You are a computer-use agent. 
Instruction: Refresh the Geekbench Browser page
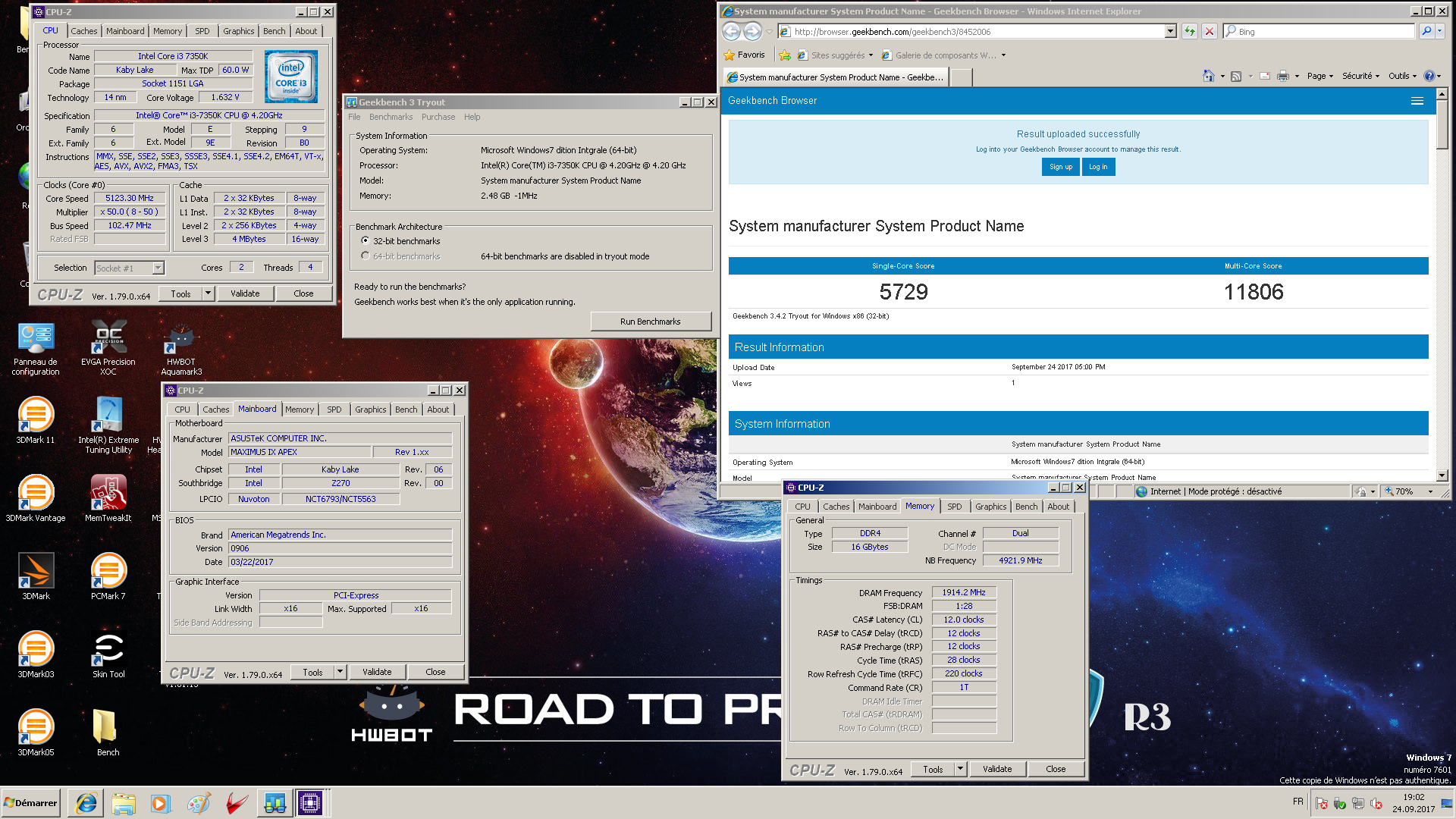click(x=1190, y=31)
